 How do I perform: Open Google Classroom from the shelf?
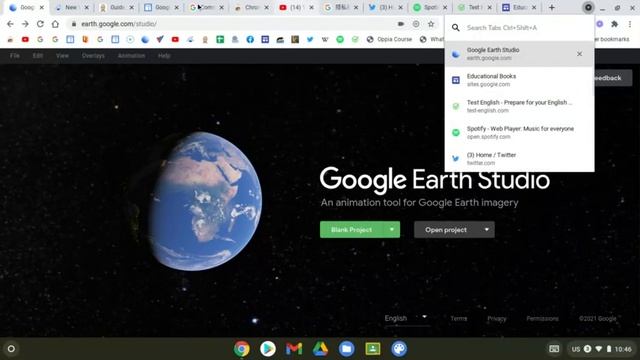[x=373, y=349]
